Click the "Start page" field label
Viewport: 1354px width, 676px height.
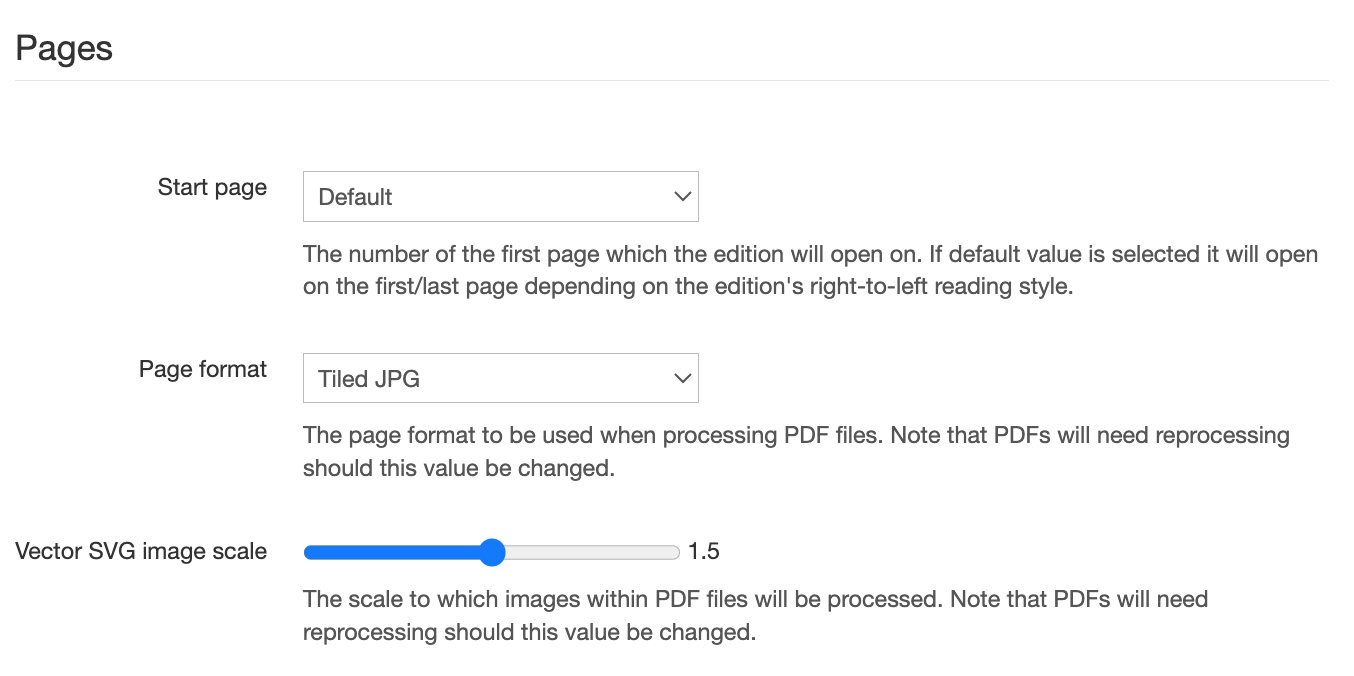coord(212,188)
